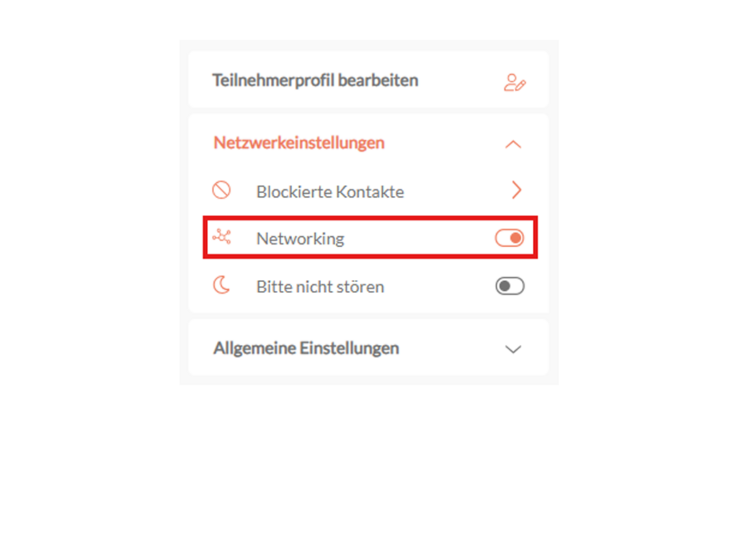Screen dimensions: 730x548
Task: Enable the Bitte nicht stören toggle
Action: 509,286
